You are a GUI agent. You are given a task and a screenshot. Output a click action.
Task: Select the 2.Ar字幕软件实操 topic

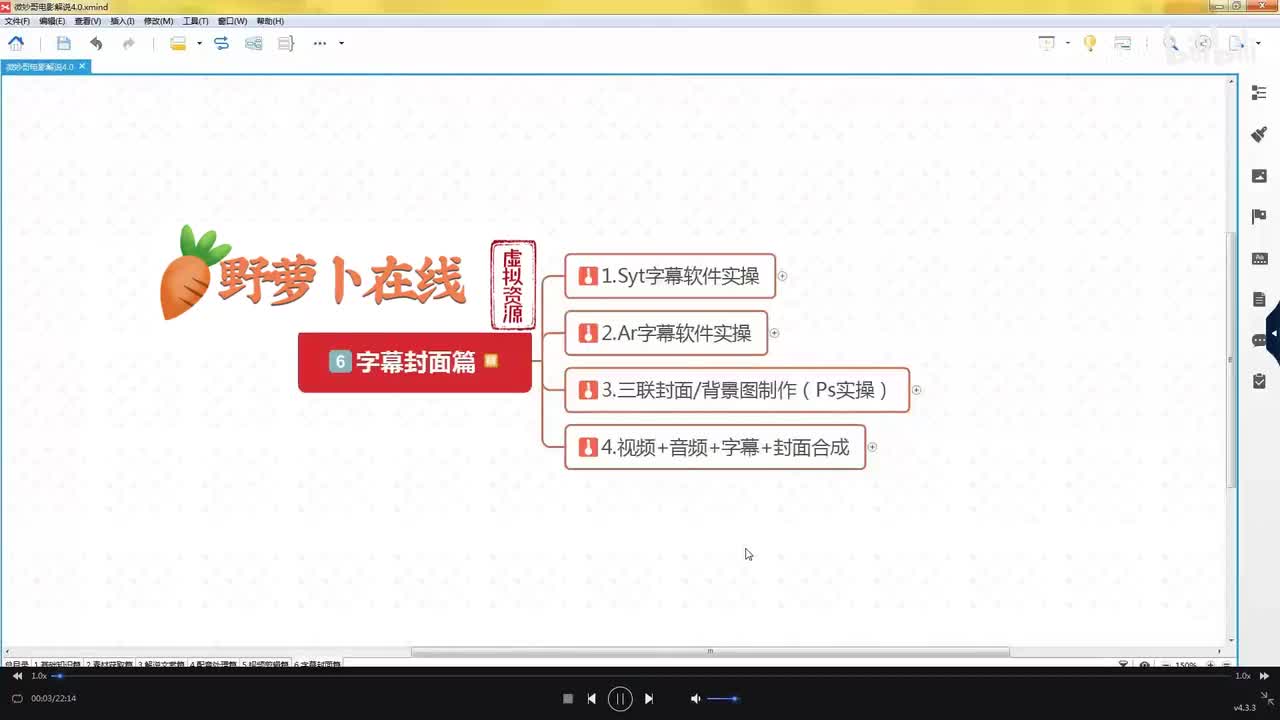click(x=666, y=333)
